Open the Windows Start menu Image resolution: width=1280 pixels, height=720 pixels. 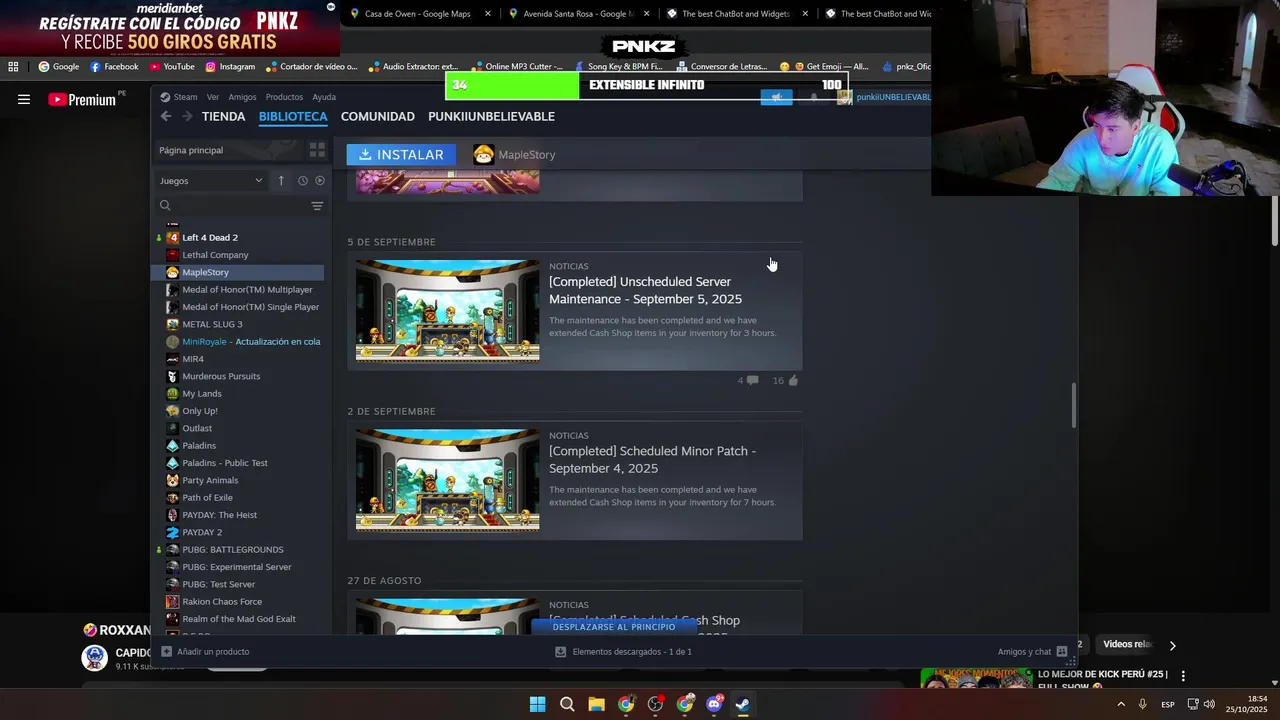(x=537, y=704)
